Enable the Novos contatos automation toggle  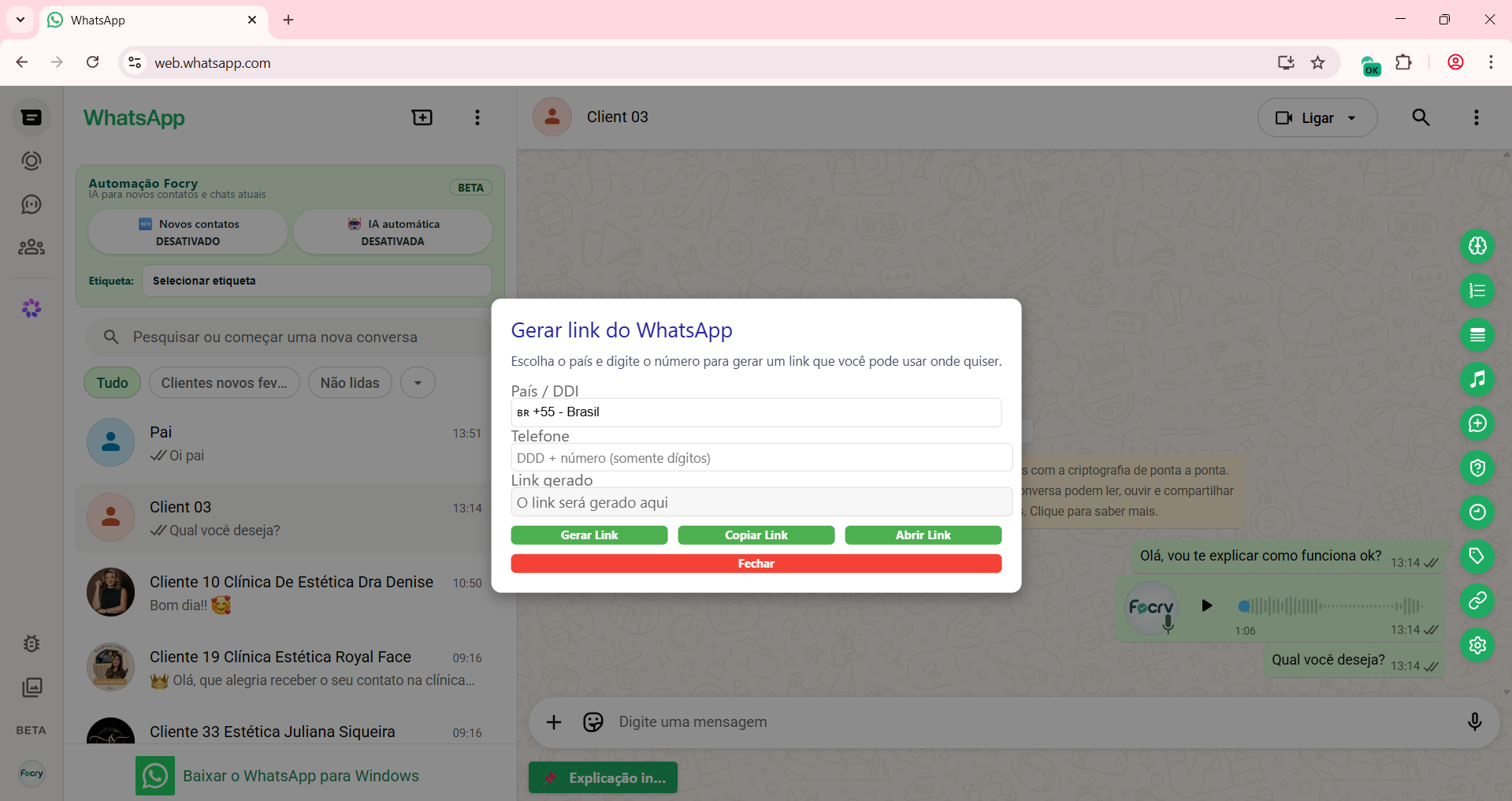point(187,232)
